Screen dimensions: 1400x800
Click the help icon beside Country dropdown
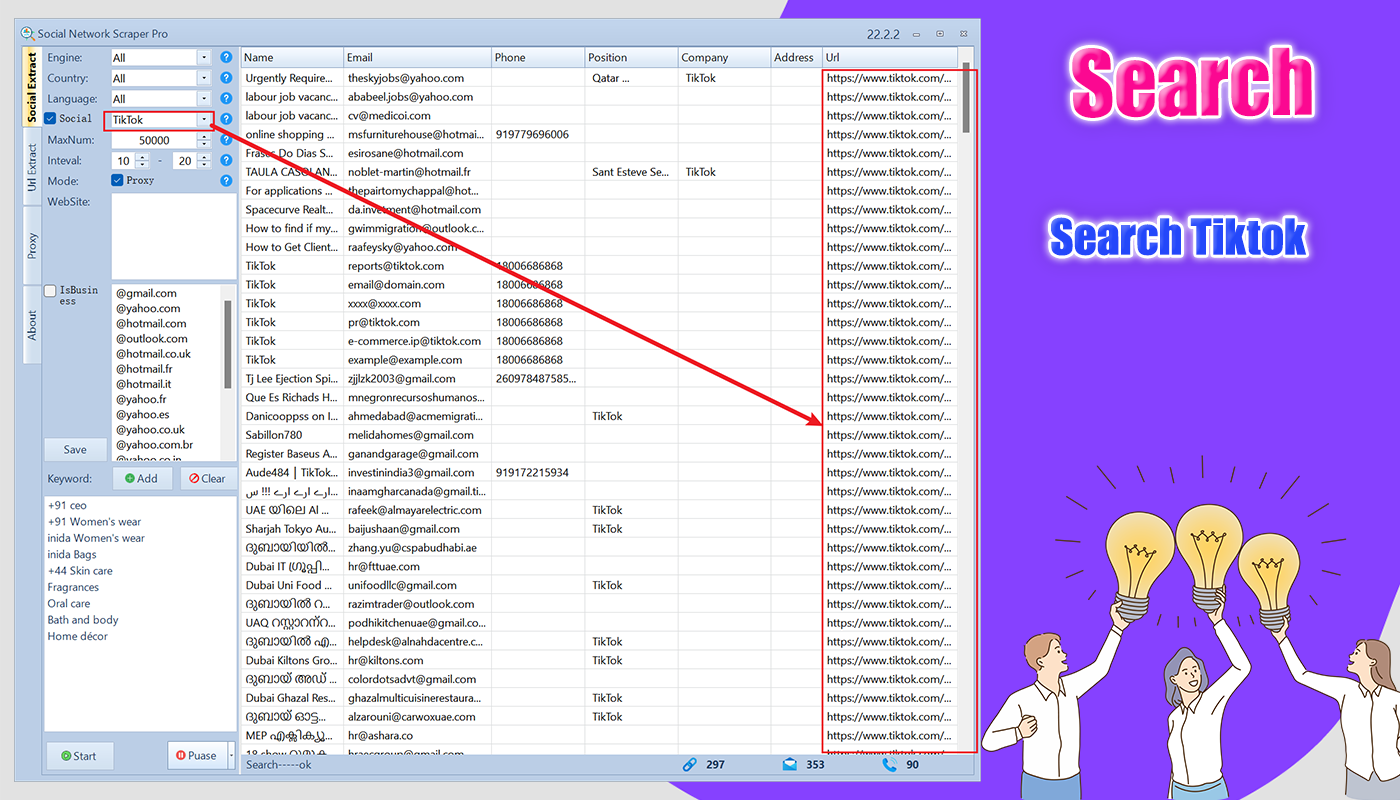(x=226, y=78)
